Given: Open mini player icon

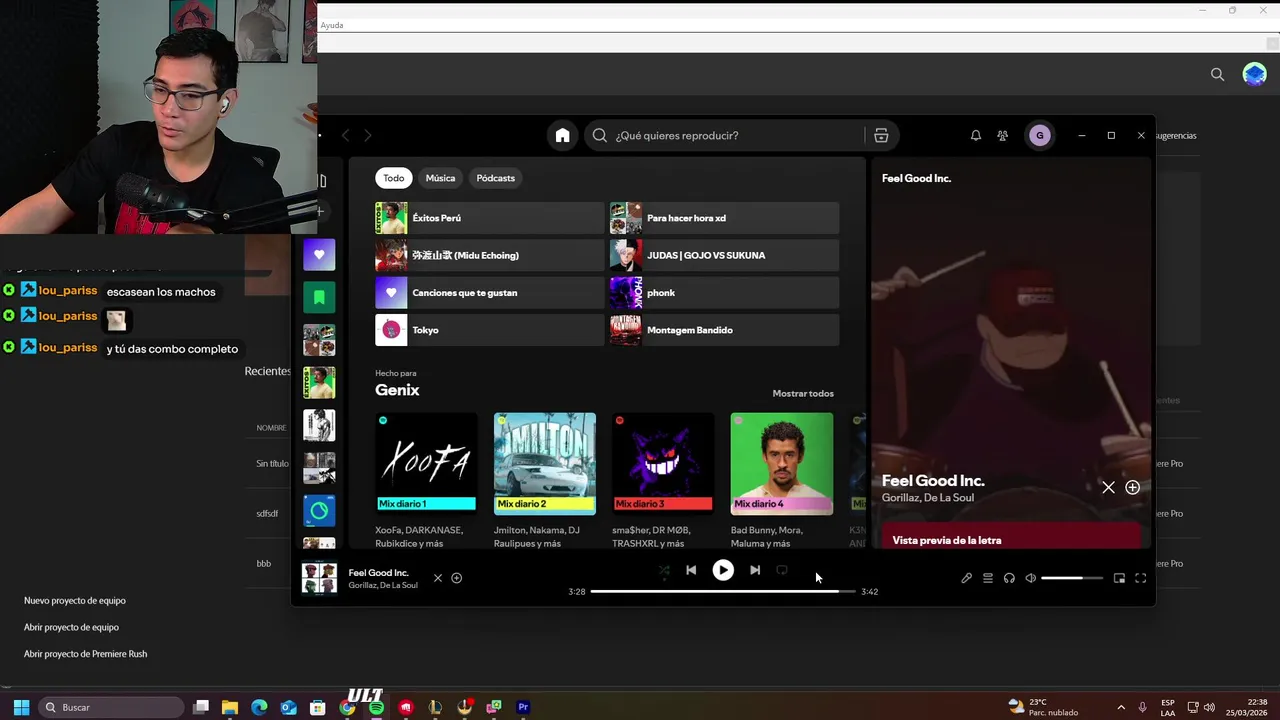Looking at the screenshot, I should (1119, 578).
